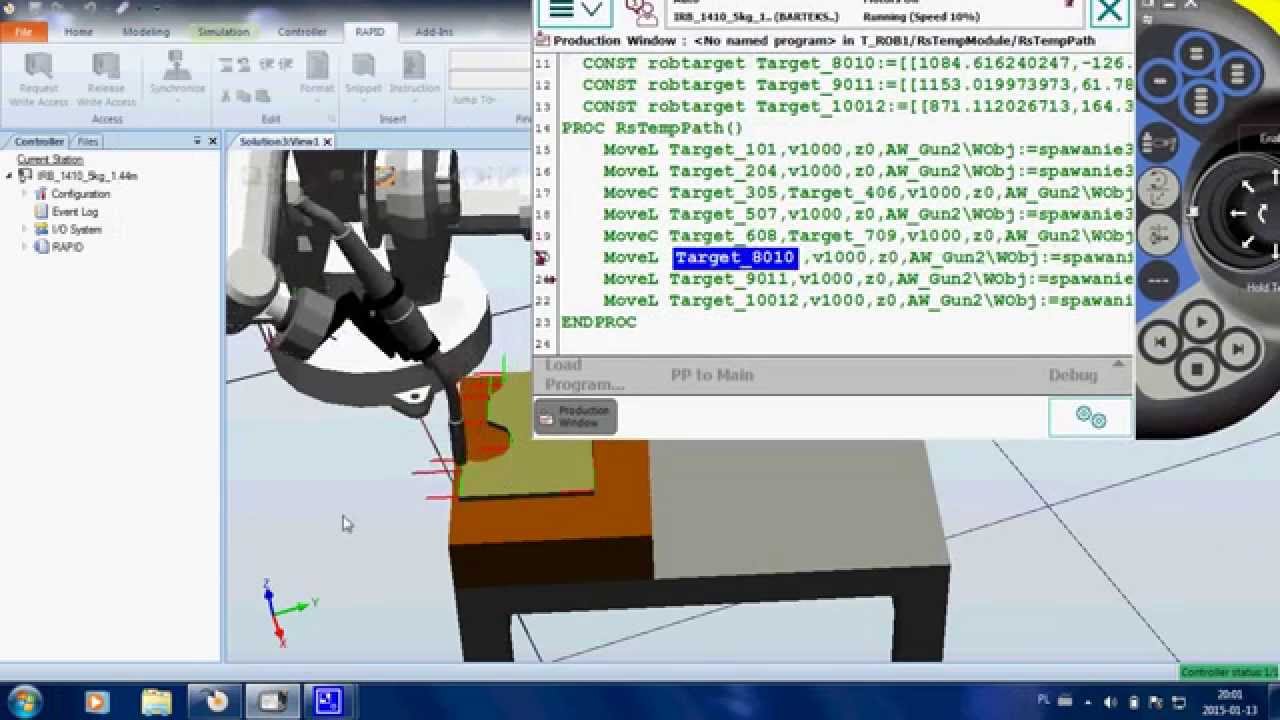Expand the Configuration tree node

[26, 194]
